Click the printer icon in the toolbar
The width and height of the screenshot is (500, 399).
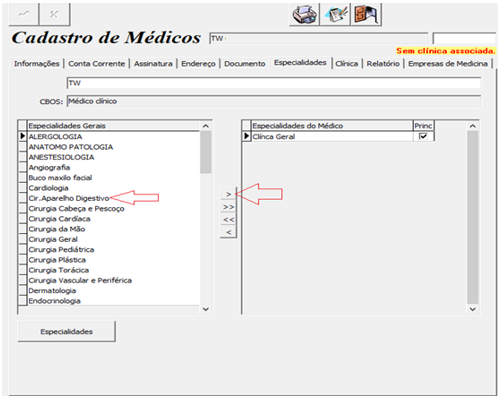pos(304,14)
